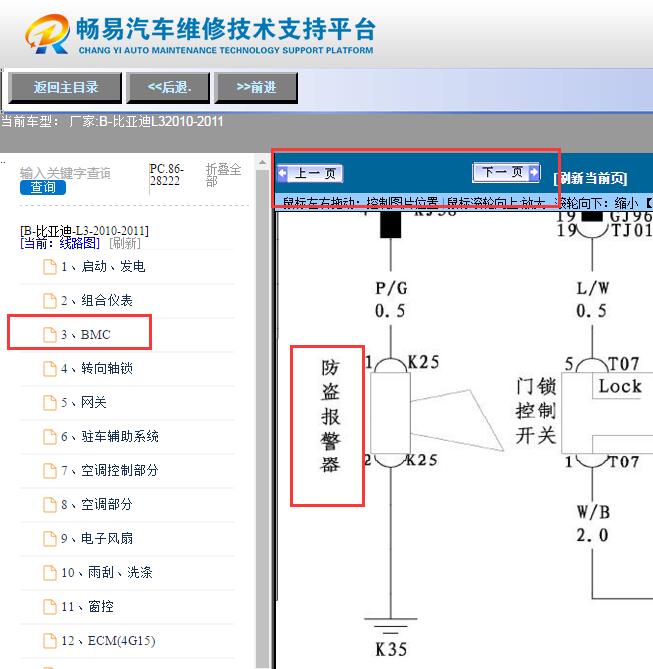
Task: Click the document icon beside 组合仪表
Action: point(50,301)
